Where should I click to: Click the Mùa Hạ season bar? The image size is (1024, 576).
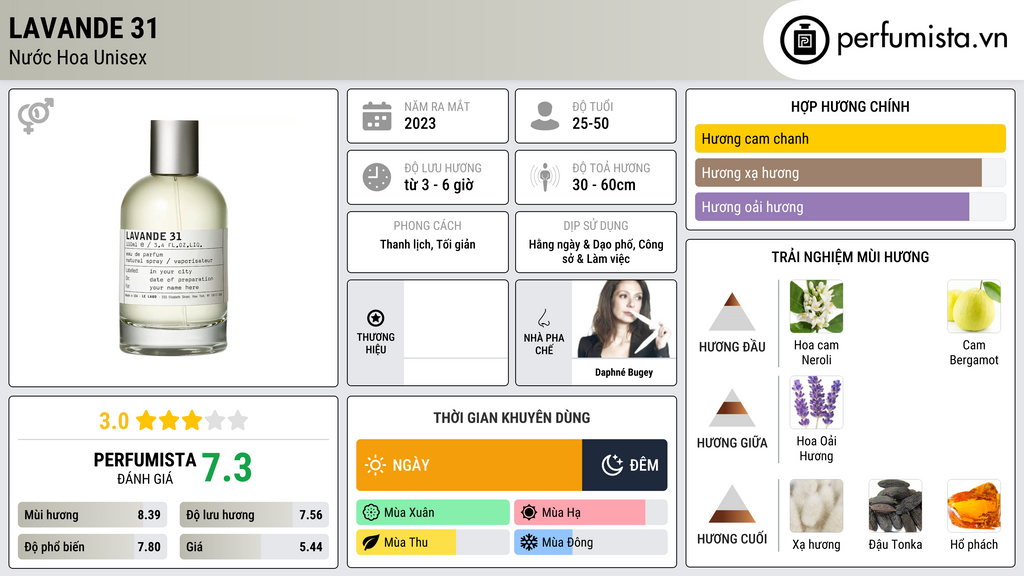591,512
